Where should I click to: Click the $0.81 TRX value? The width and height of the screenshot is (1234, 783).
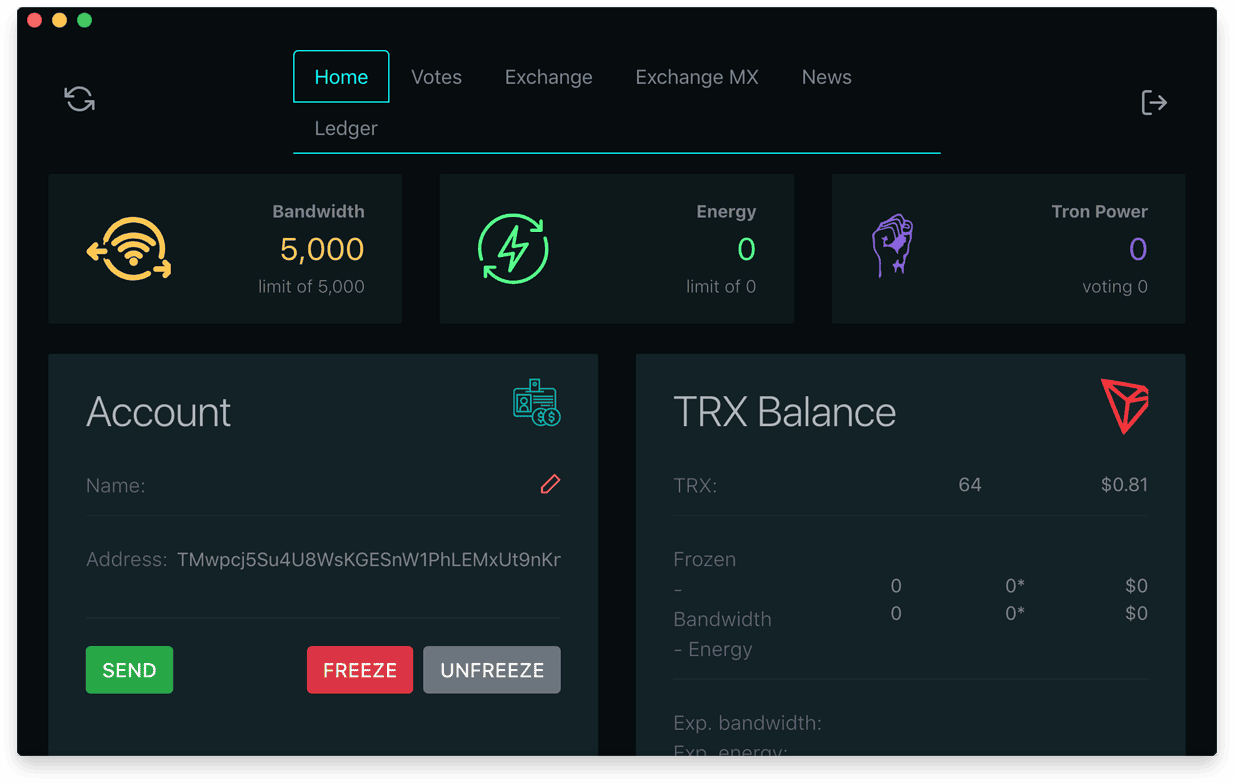coord(1124,485)
